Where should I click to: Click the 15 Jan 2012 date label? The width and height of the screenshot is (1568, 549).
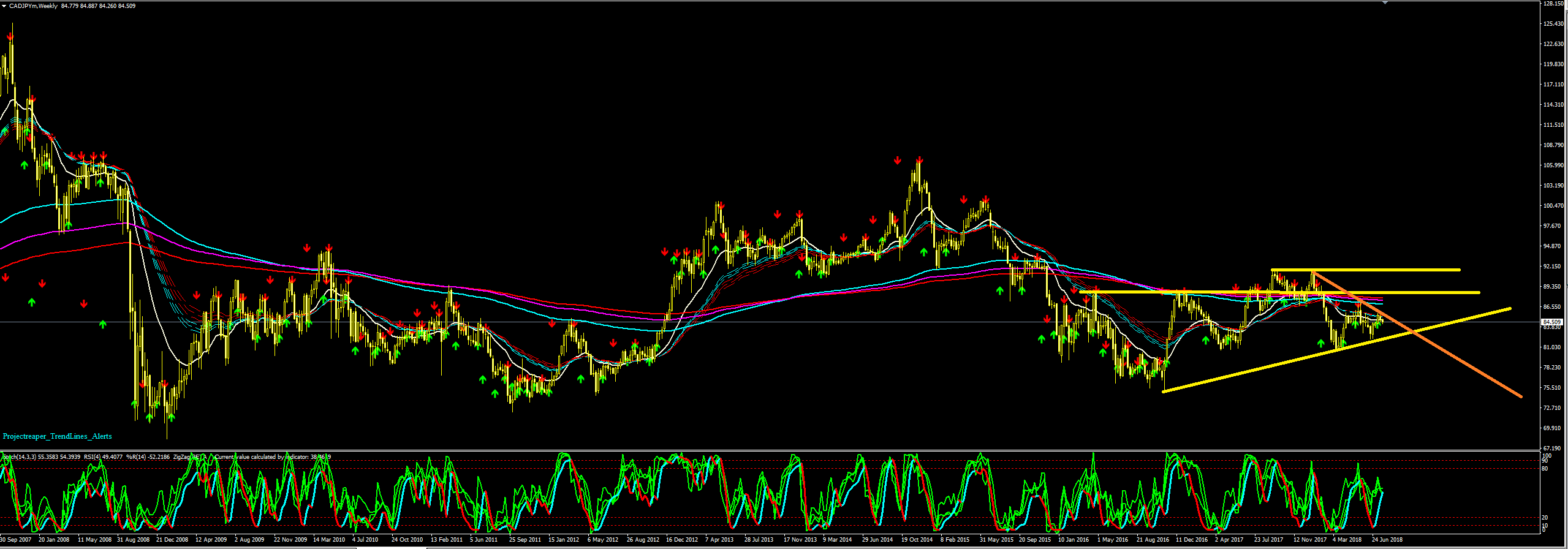tap(564, 540)
